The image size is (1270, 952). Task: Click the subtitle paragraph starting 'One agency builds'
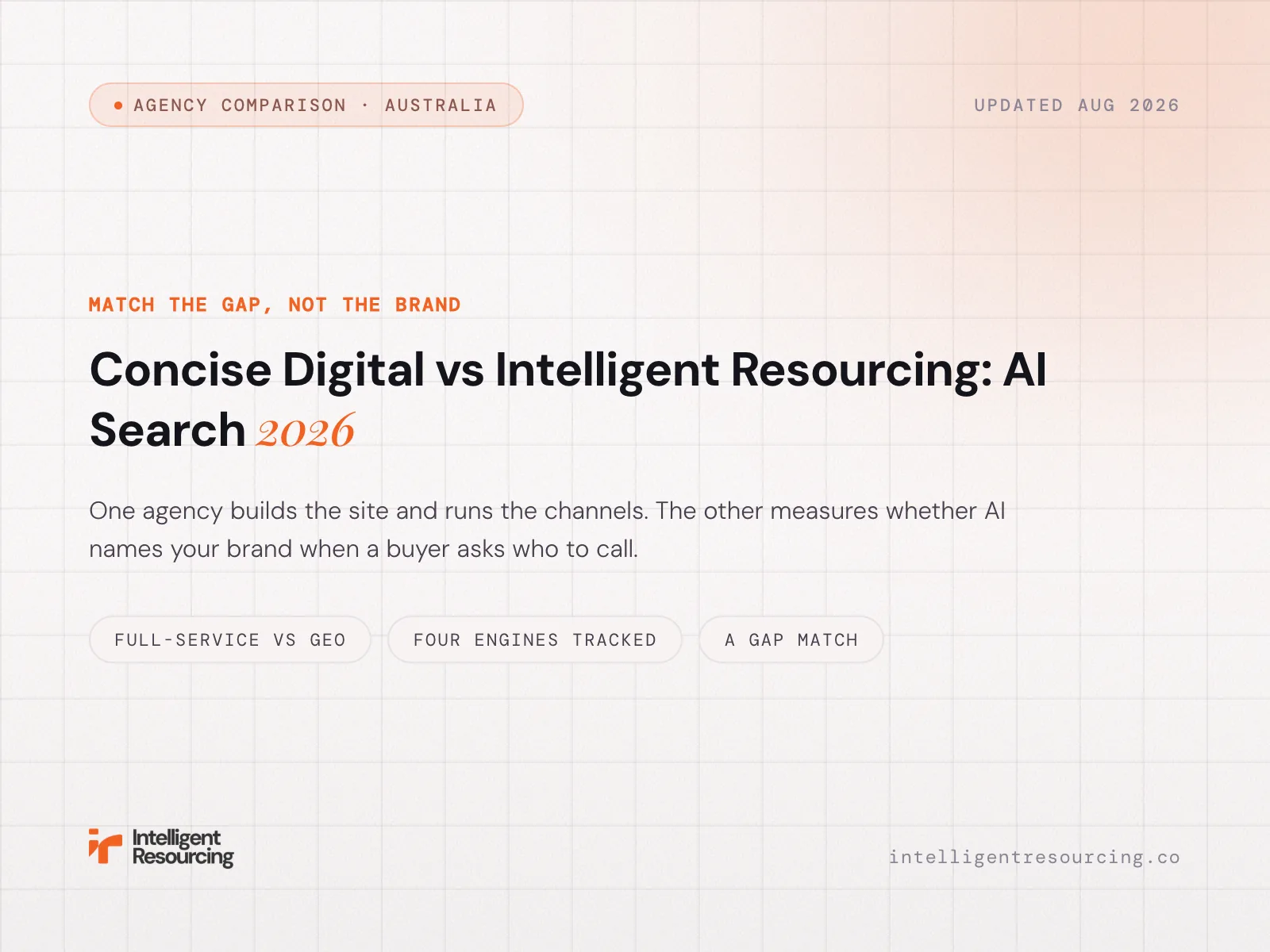547,529
